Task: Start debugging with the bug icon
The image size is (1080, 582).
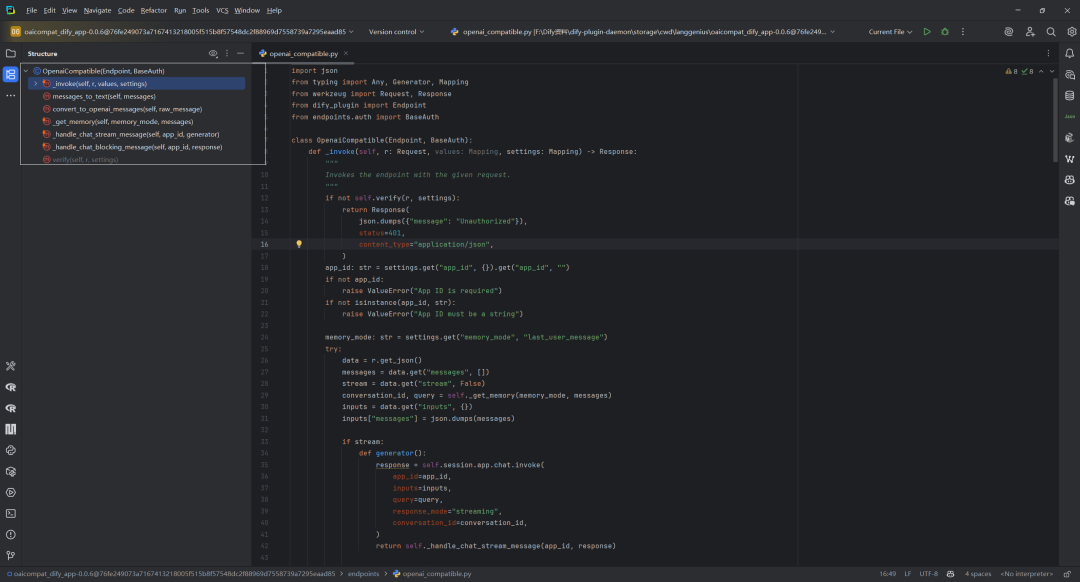Action: coord(945,32)
